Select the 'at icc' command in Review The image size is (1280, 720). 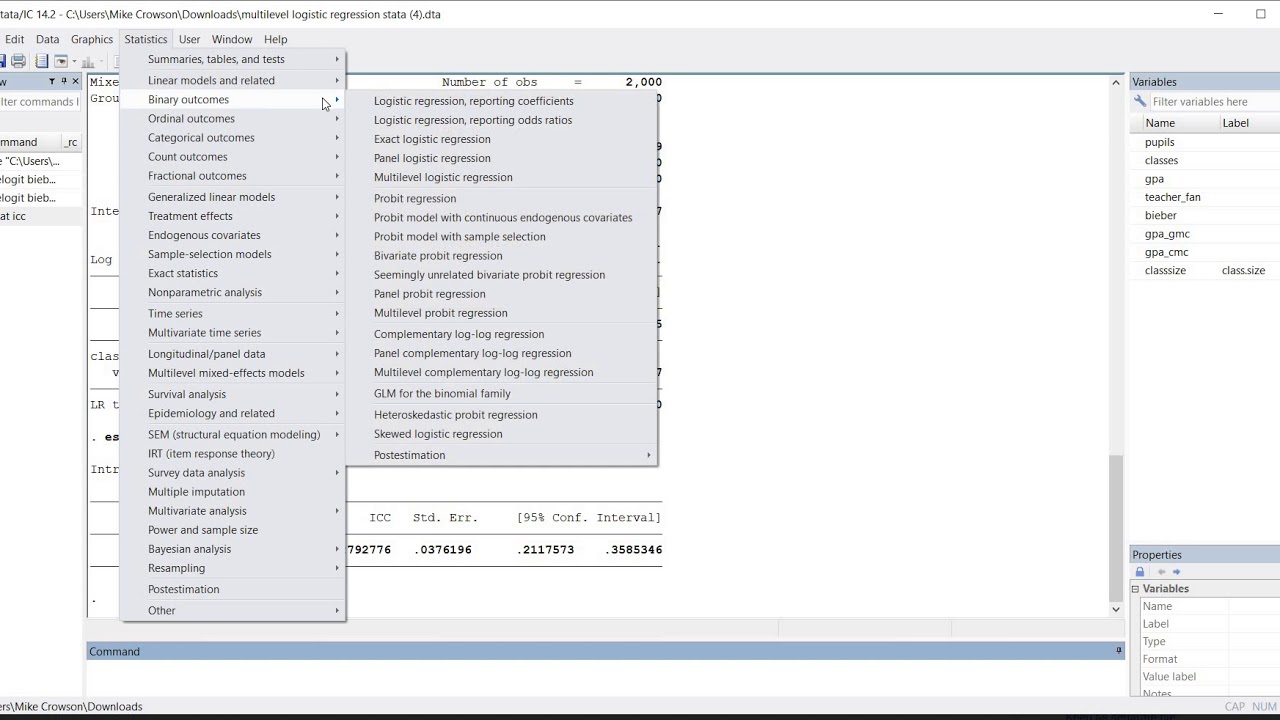[40, 216]
